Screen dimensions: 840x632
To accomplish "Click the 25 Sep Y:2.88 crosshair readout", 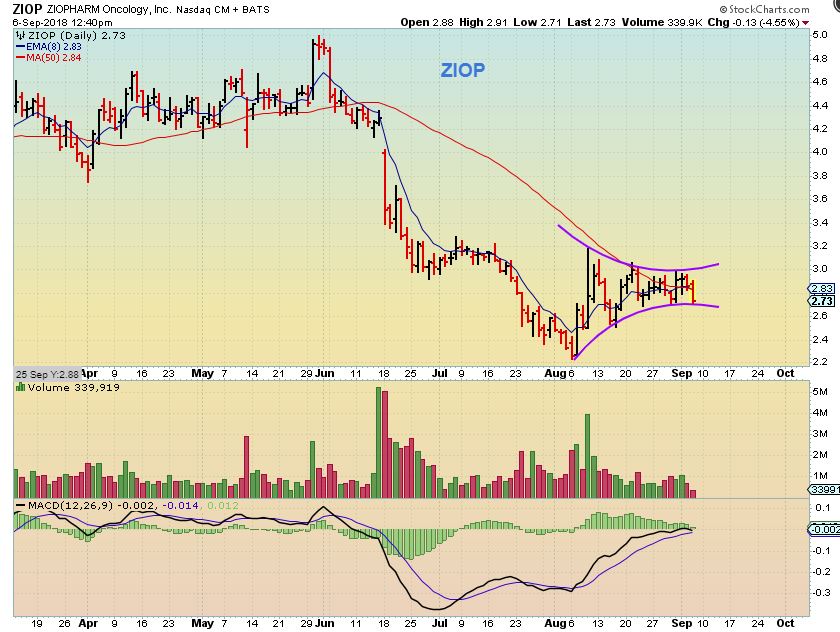I will pyautogui.click(x=48, y=374).
